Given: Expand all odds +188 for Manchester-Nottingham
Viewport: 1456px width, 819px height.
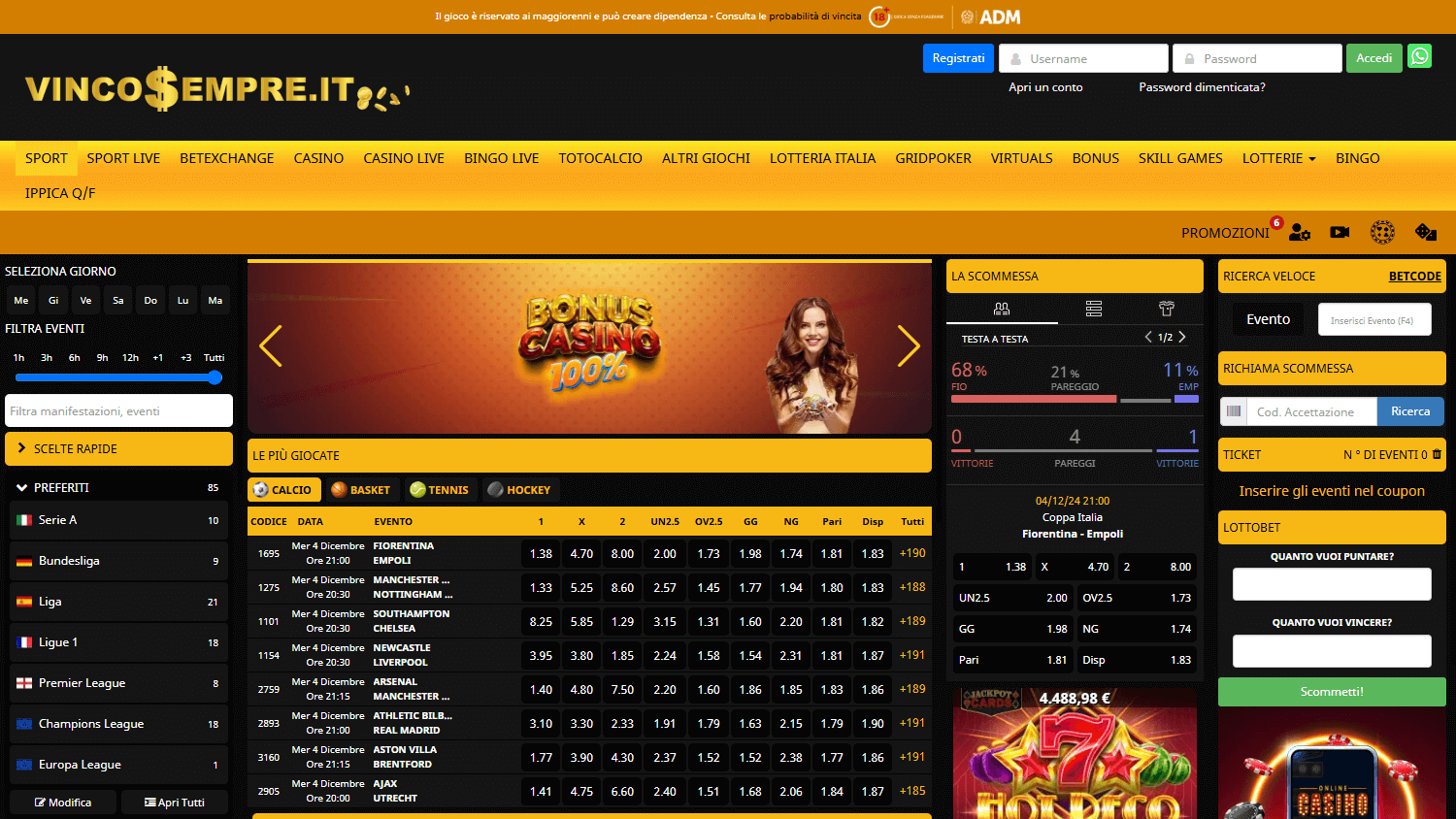Looking at the screenshot, I should (912, 587).
